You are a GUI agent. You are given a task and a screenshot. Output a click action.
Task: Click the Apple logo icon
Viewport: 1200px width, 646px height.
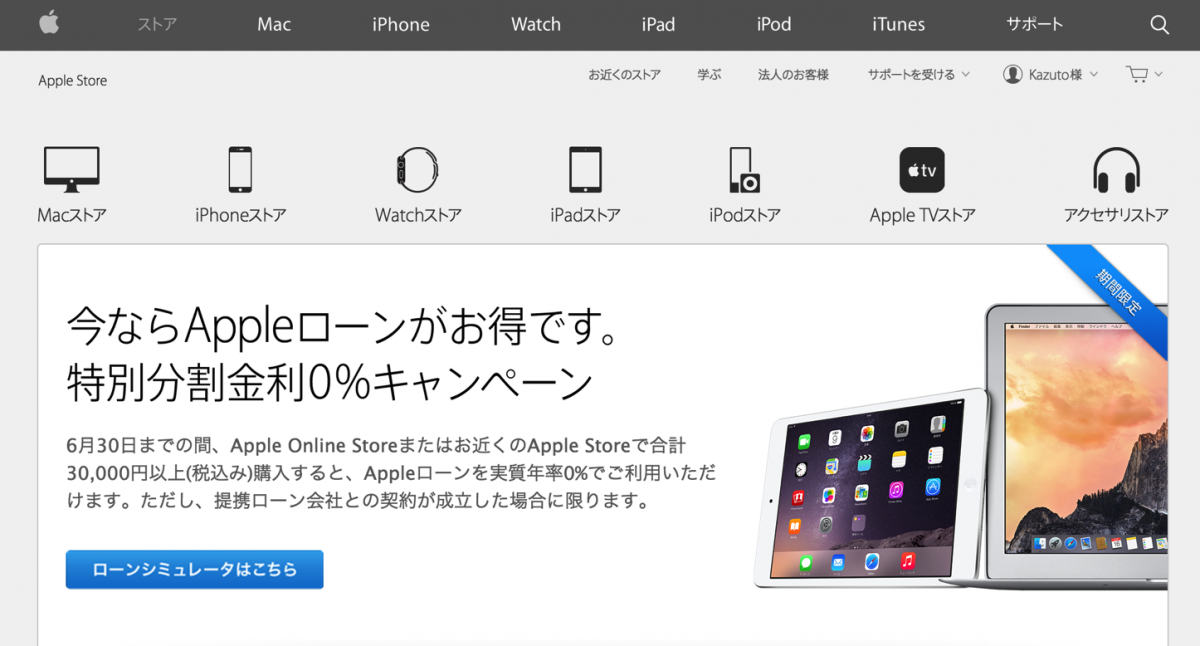click(x=49, y=23)
